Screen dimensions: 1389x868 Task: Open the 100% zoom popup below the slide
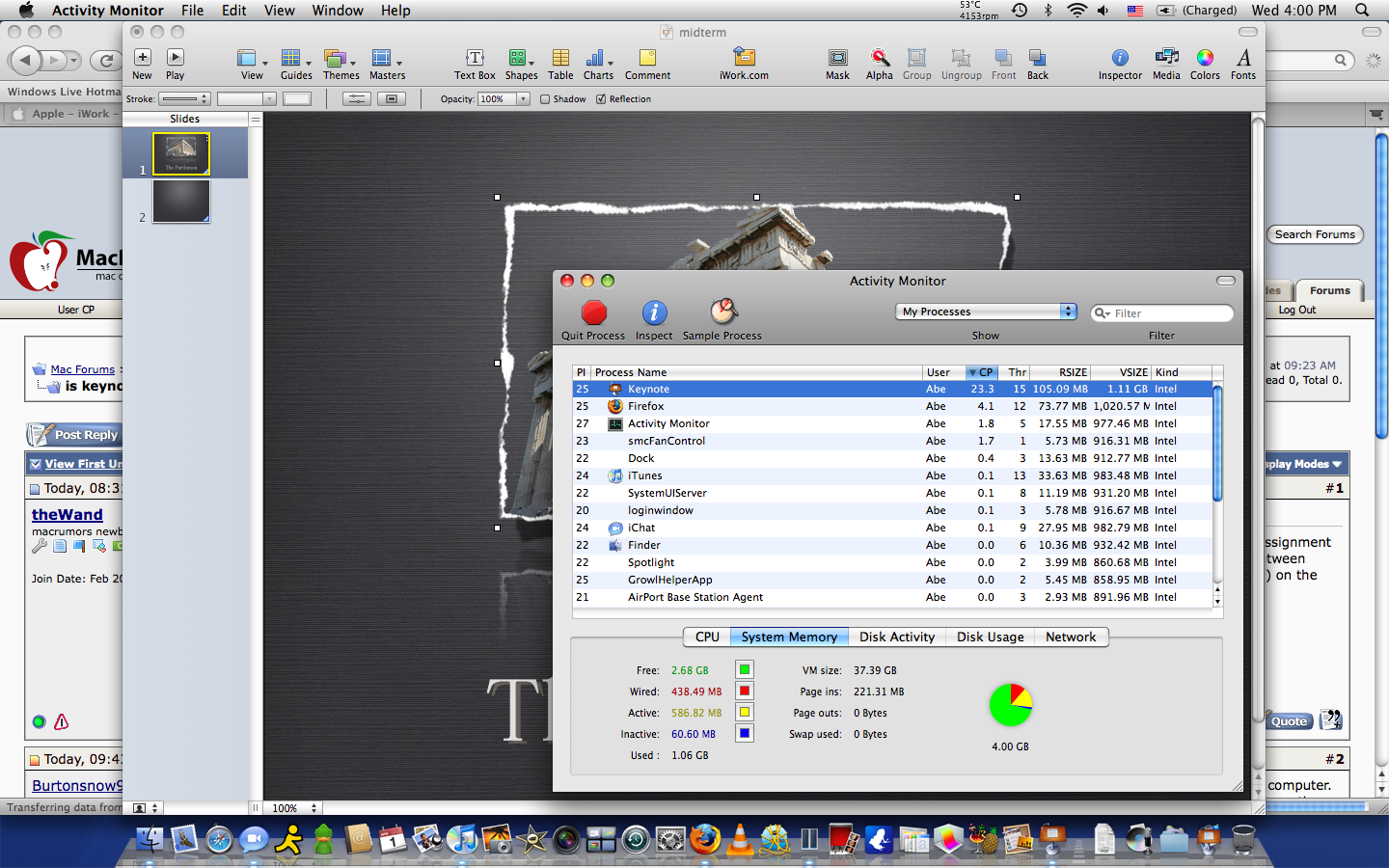coord(294,808)
